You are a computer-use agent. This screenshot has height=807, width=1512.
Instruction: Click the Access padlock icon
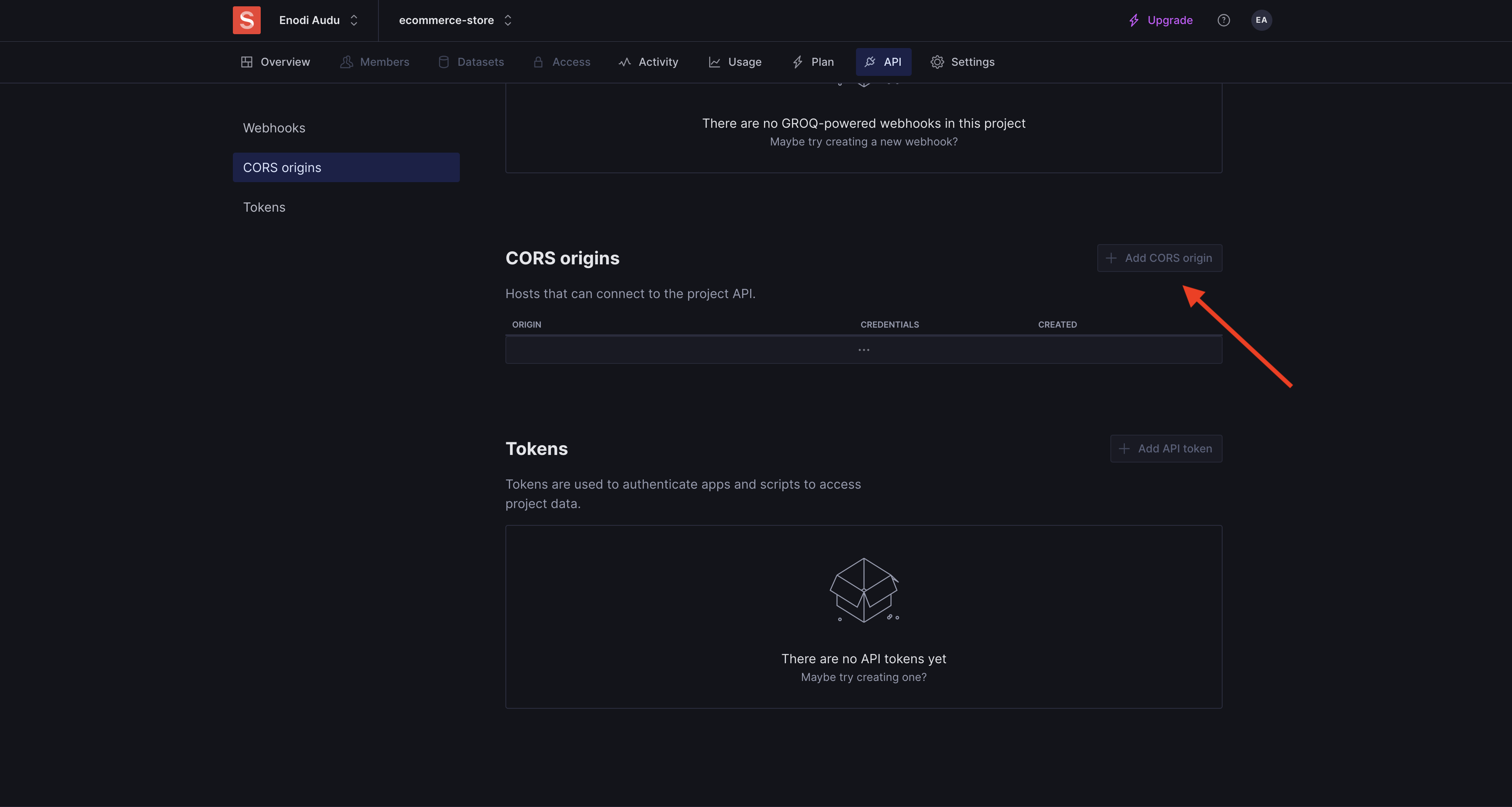(x=538, y=62)
